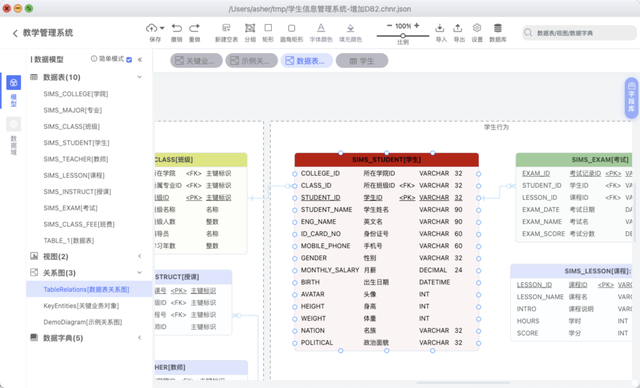Expand the 视图(2) tree section
Image resolution: width=640 pixels, height=388 pixels.
[140, 256]
